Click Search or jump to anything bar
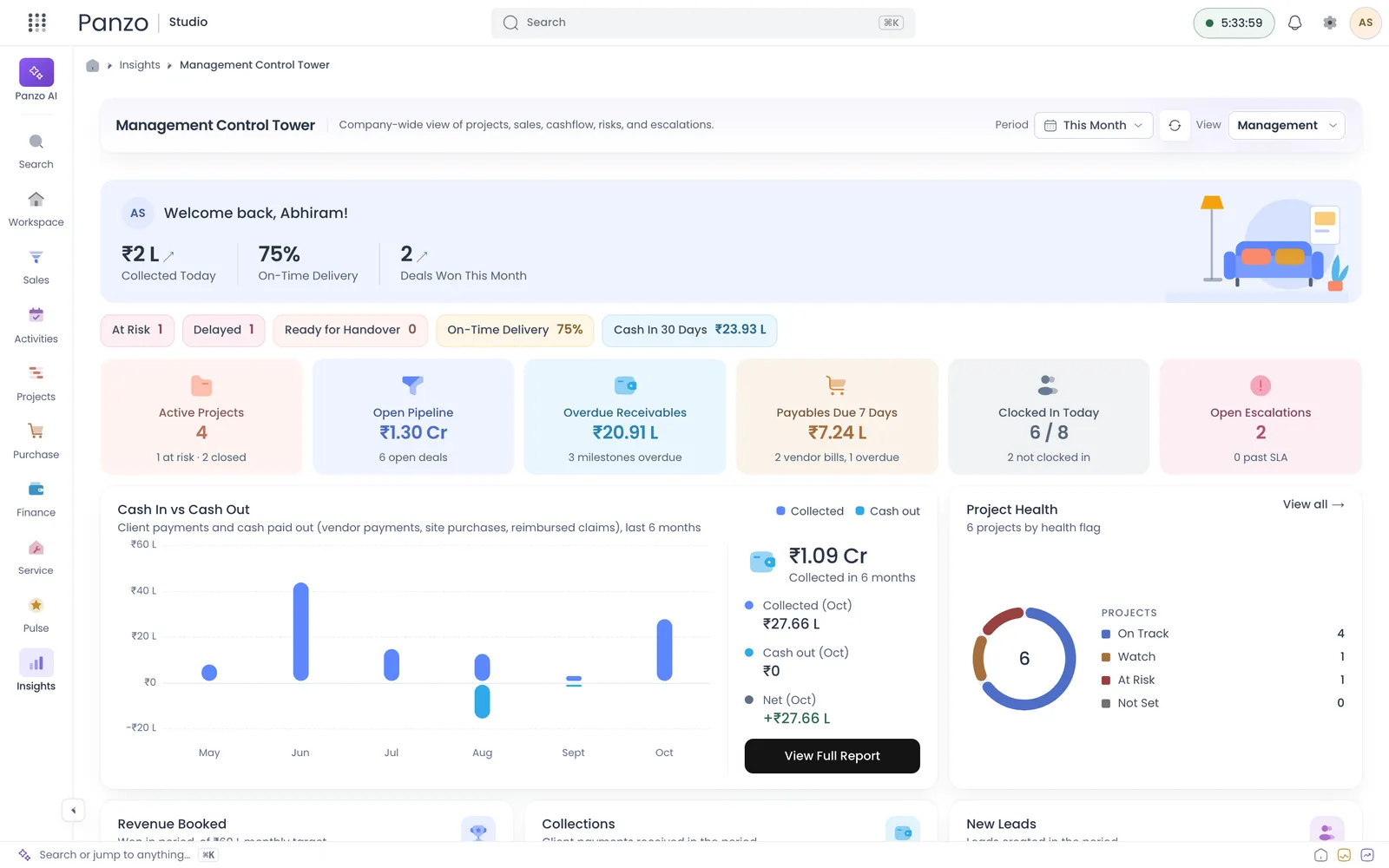Viewport: 1389px width, 868px height. tap(117, 855)
